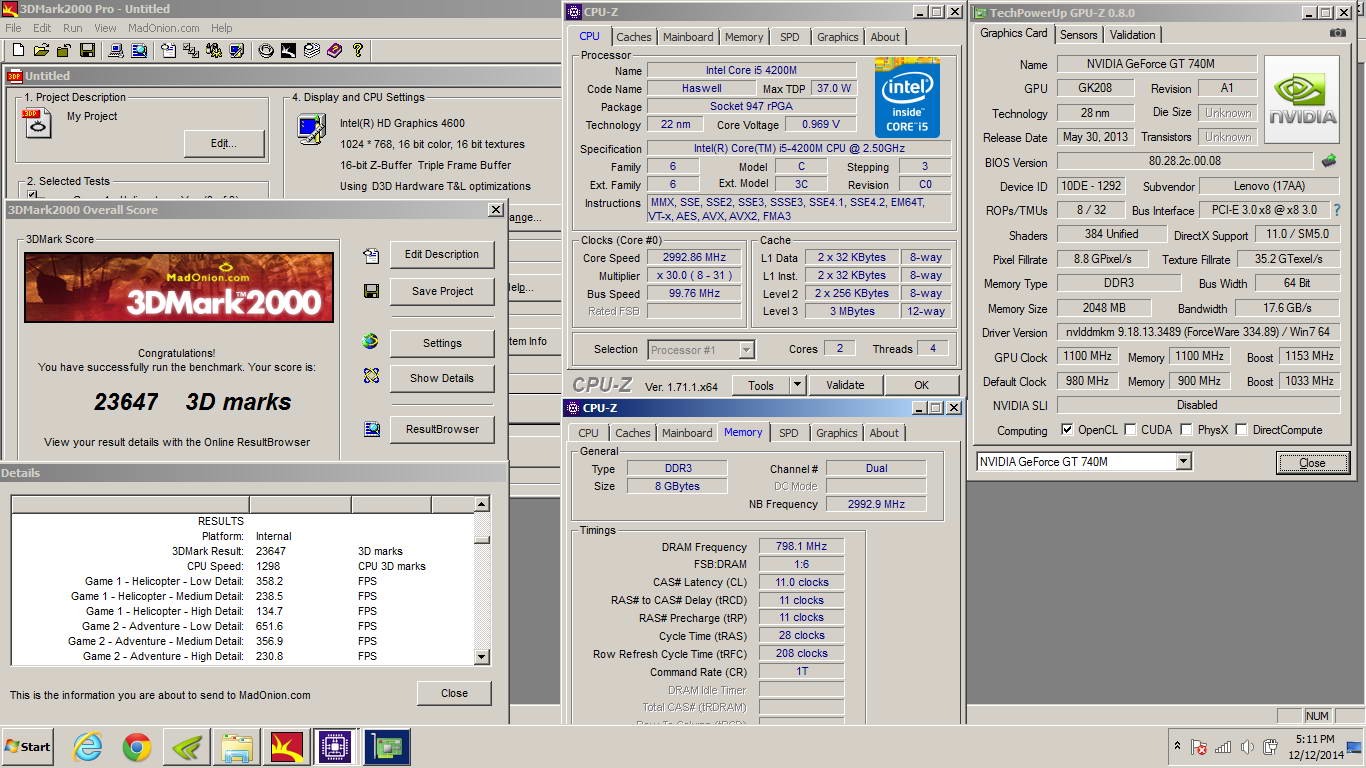The height and width of the screenshot is (768, 1366).
Task: Click details list scrollbar up arrow
Action: (x=482, y=505)
